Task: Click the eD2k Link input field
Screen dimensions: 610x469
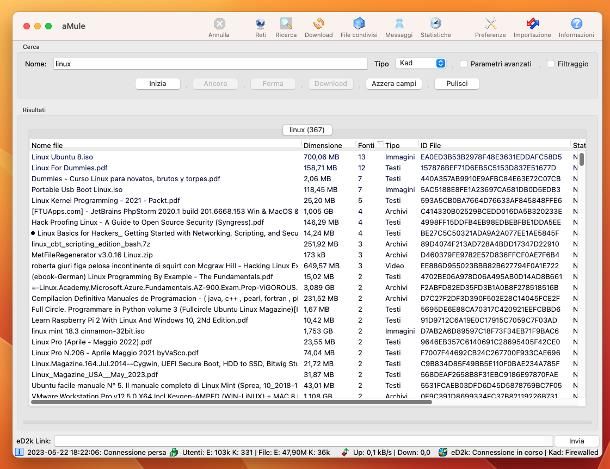Action: point(303,441)
